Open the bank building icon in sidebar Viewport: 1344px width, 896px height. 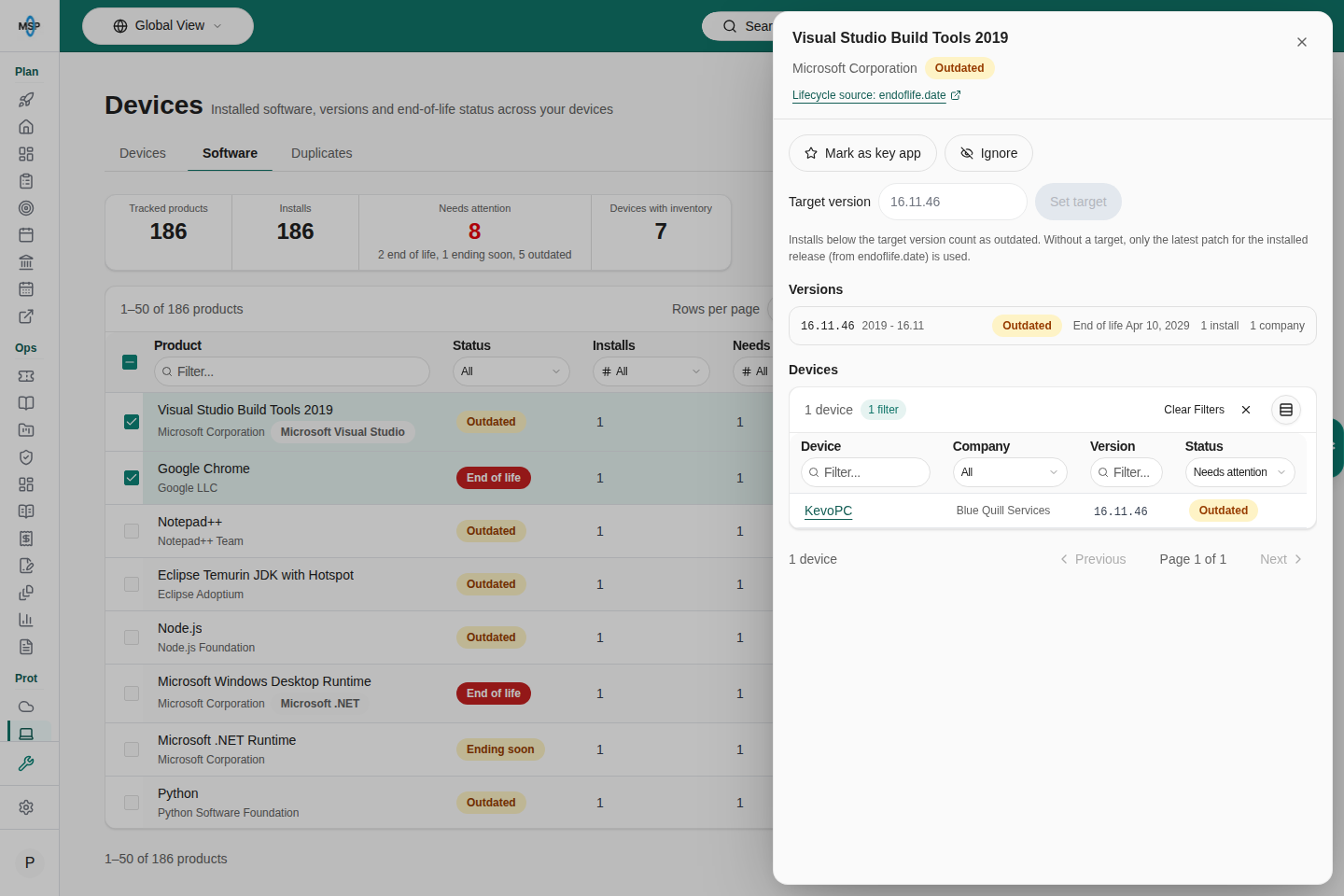click(x=26, y=262)
